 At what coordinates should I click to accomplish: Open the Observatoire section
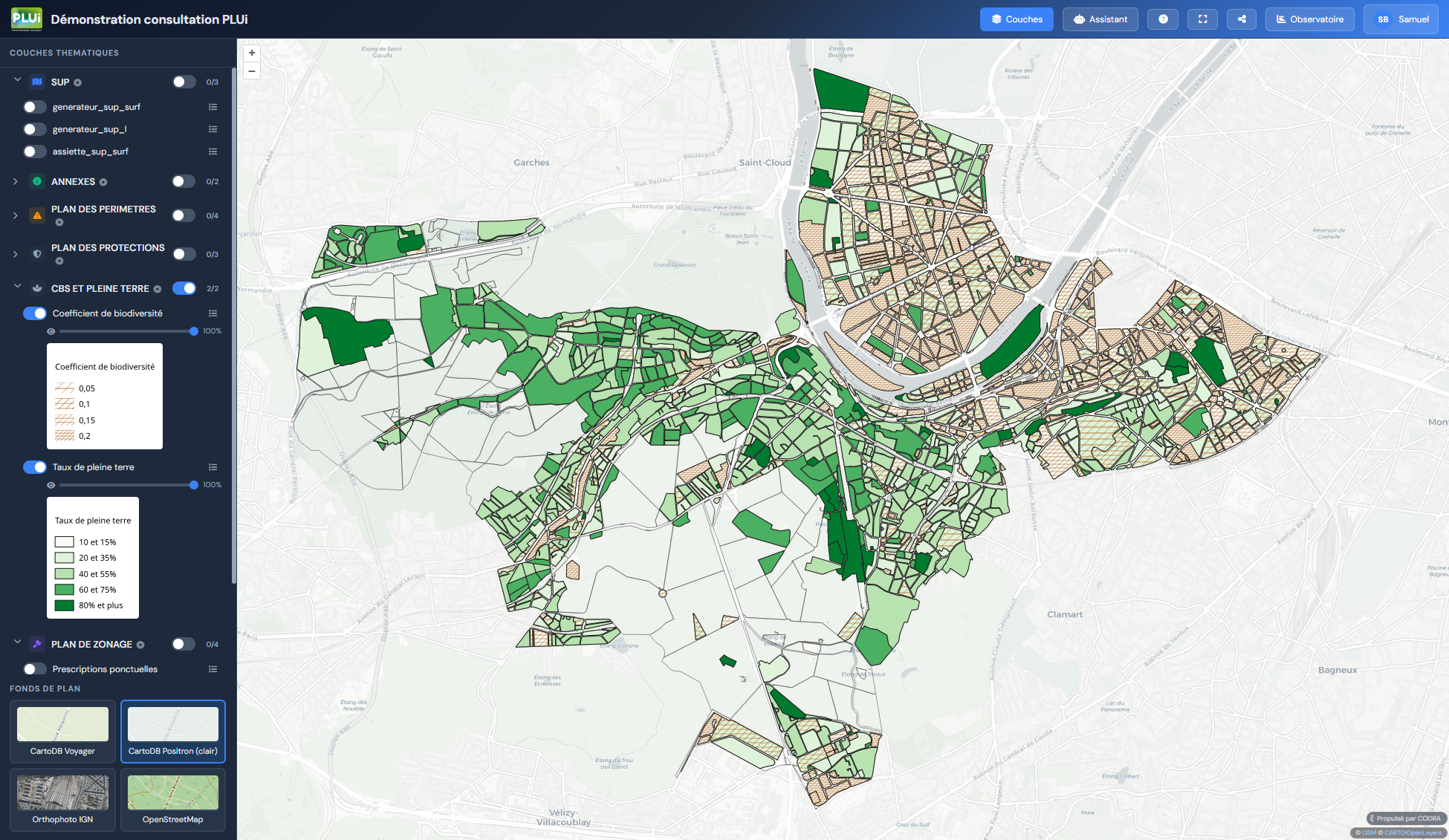1310,19
